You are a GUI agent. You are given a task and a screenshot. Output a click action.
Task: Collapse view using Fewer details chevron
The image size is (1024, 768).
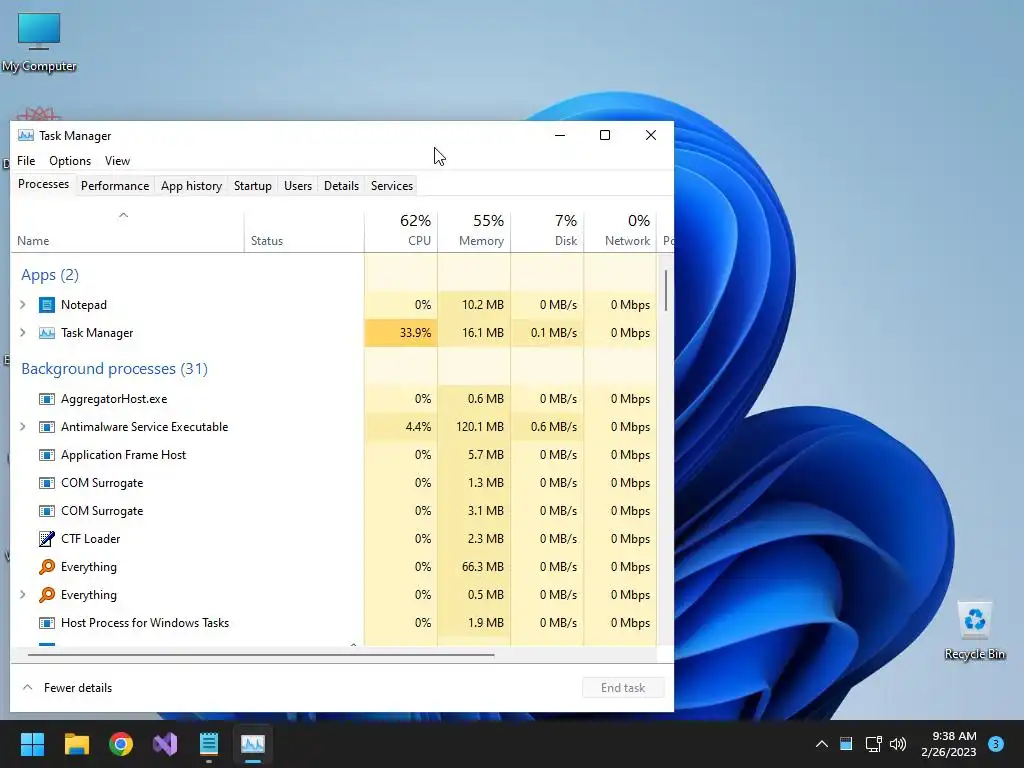[27, 688]
